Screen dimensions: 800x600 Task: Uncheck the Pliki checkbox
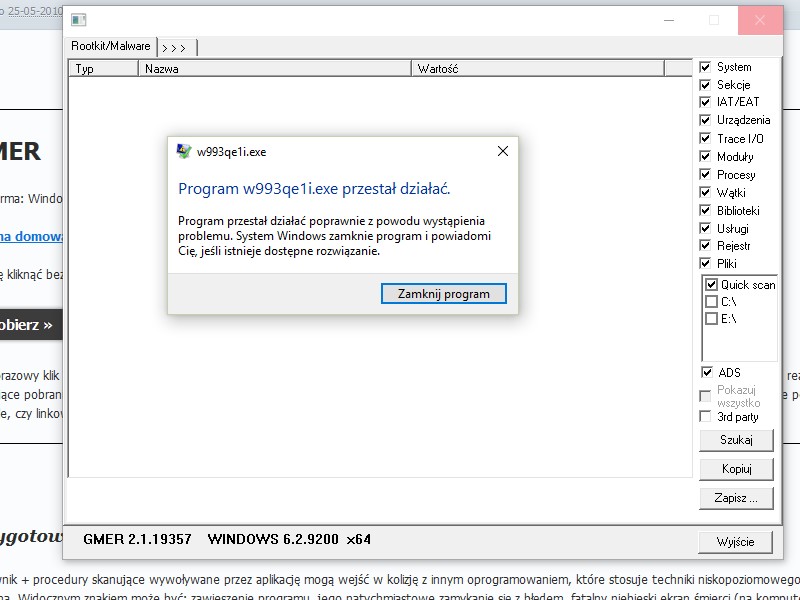tap(705, 263)
